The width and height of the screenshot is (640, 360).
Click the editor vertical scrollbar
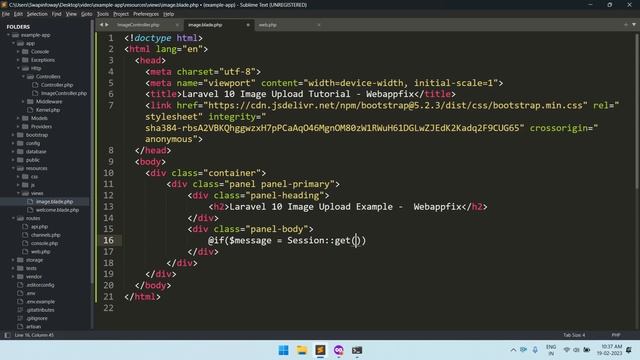[x=637, y=110]
